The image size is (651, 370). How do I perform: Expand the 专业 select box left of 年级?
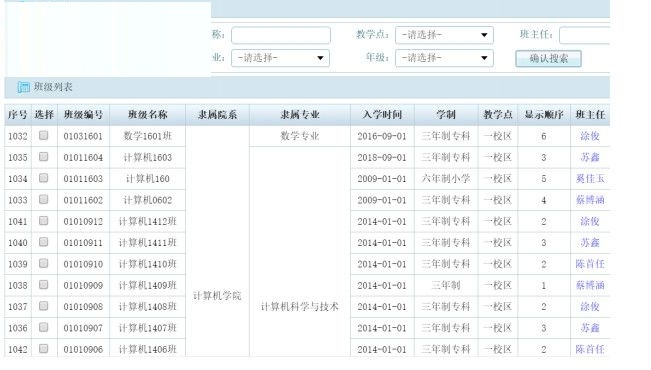click(x=280, y=58)
